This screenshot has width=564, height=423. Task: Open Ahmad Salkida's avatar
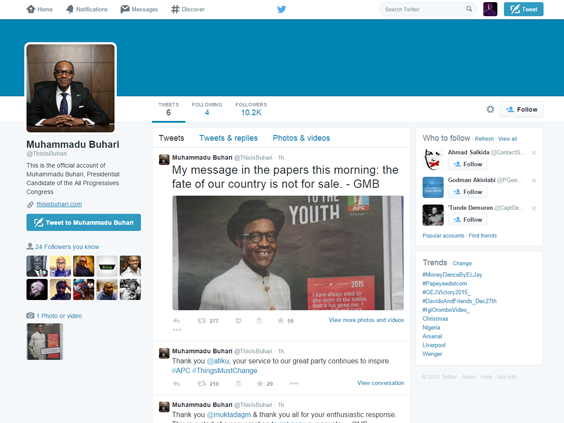point(433,159)
